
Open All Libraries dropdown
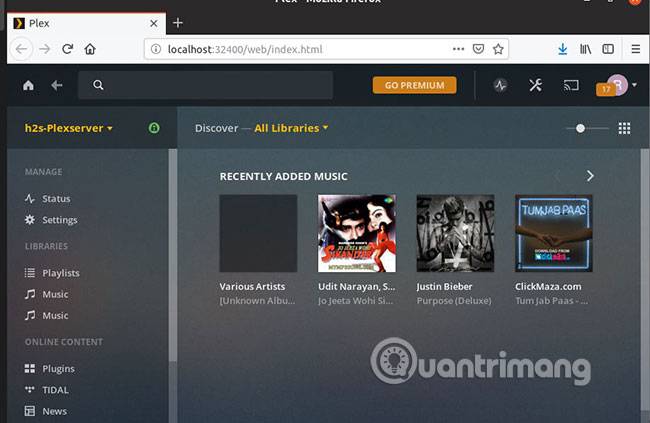[x=291, y=128]
